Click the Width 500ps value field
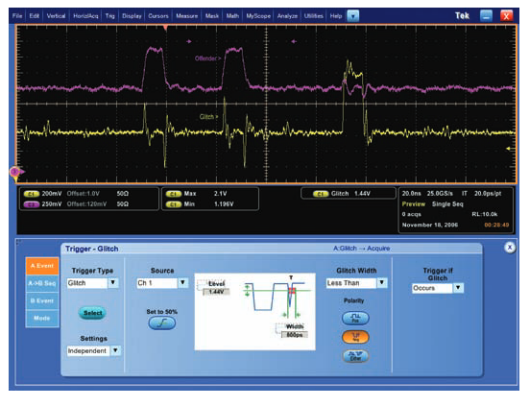 coord(294,335)
